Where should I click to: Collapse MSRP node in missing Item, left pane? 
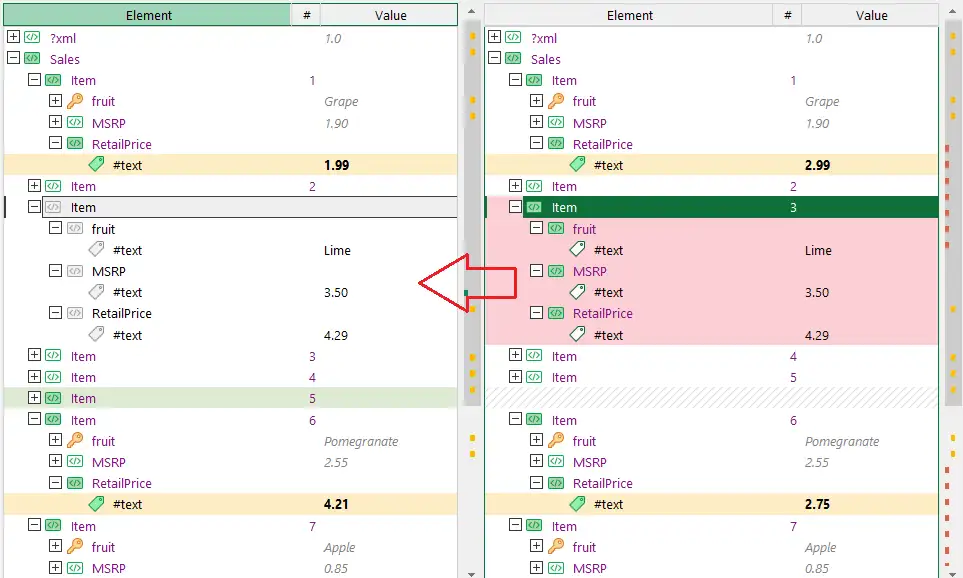55,270
